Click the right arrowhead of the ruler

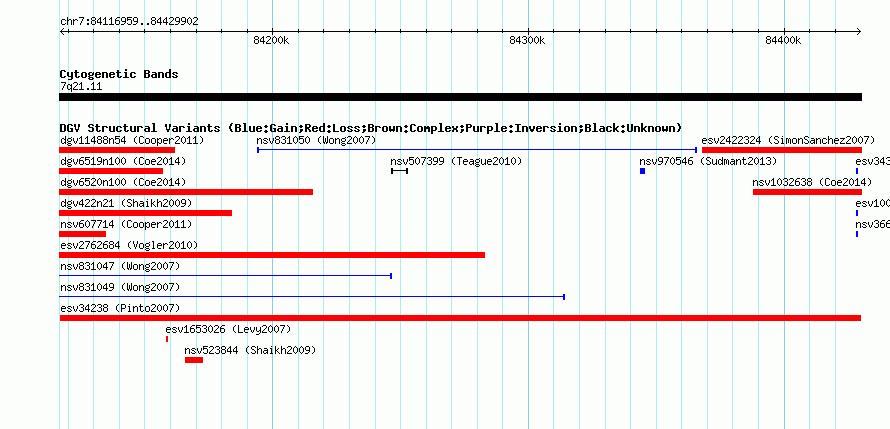(x=859, y=31)
